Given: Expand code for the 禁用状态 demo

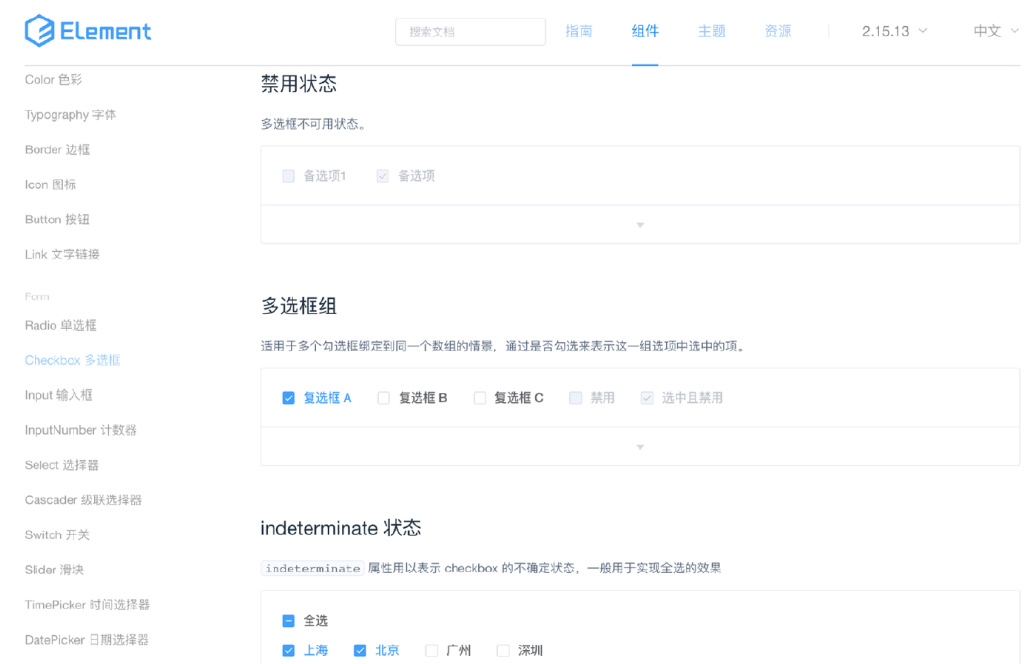Looking at the screenshot, I should pos(639,225).
